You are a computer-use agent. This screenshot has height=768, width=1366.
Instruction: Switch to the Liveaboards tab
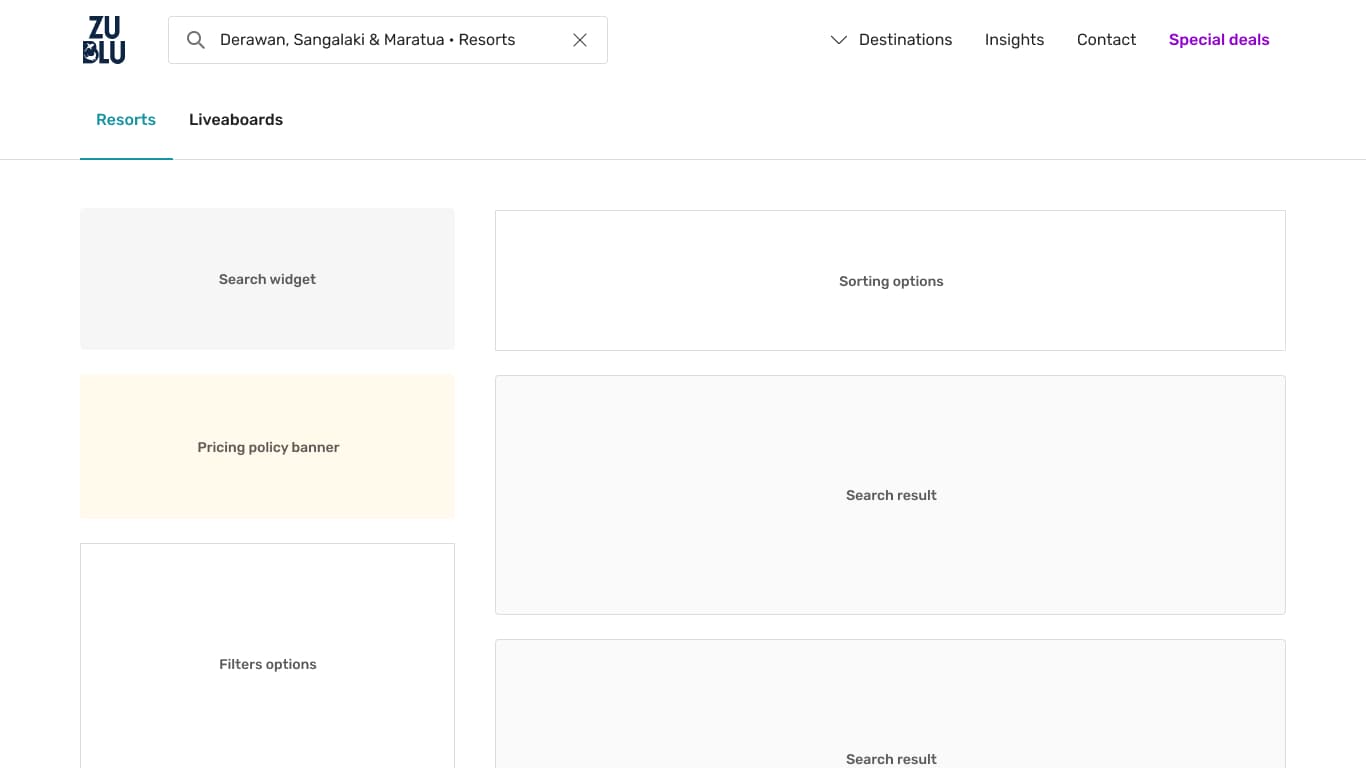(236, 120)
